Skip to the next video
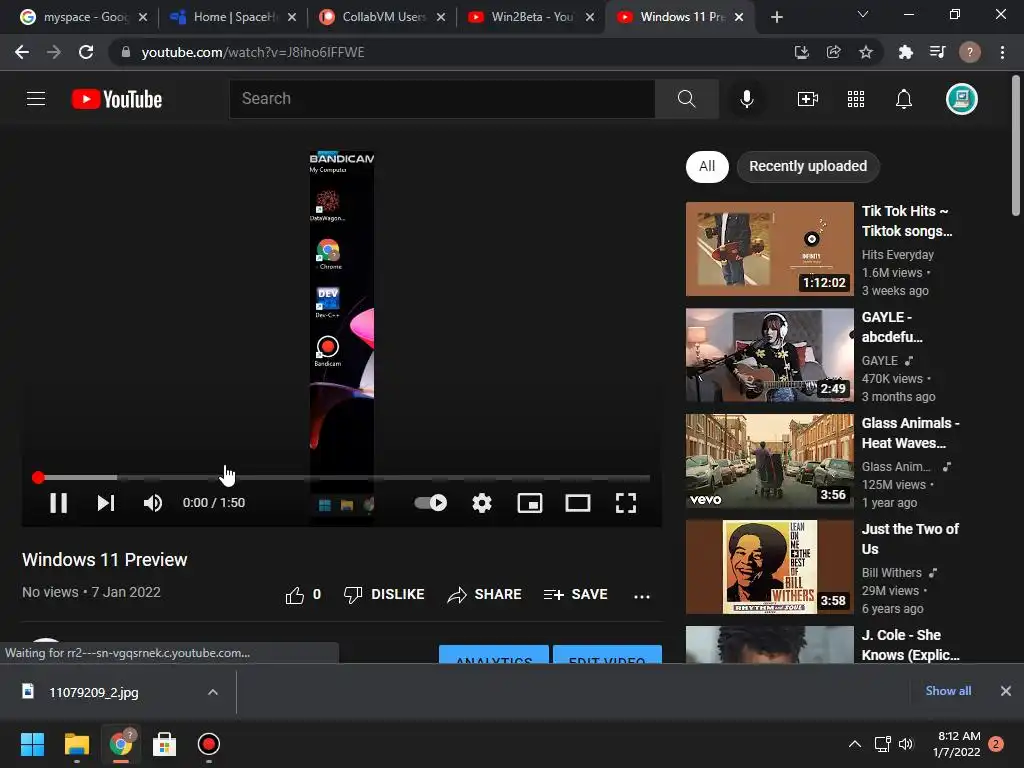This screenshot has width=1024, height=768. (x=106, y=503)
